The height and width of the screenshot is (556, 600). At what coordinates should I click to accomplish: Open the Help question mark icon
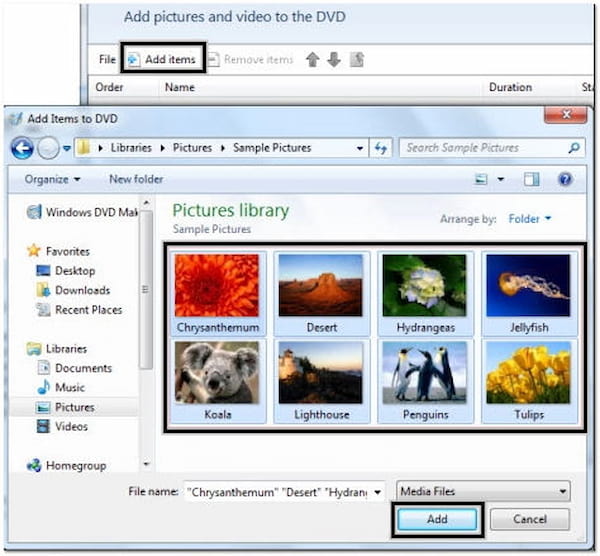565,180
